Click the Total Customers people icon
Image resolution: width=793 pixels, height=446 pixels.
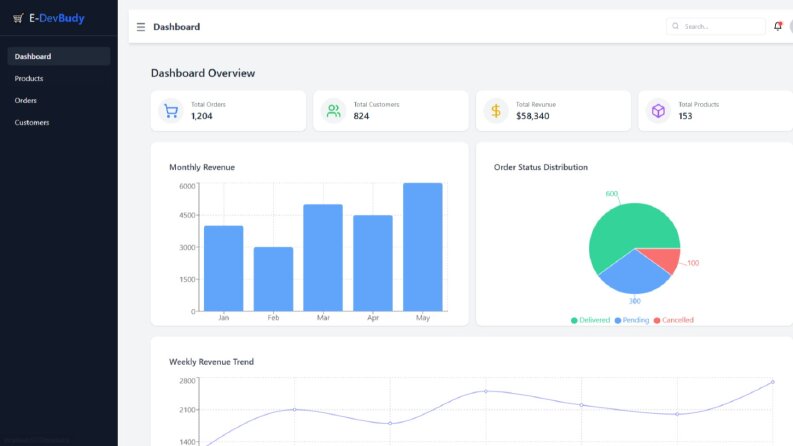coord(333,111)
